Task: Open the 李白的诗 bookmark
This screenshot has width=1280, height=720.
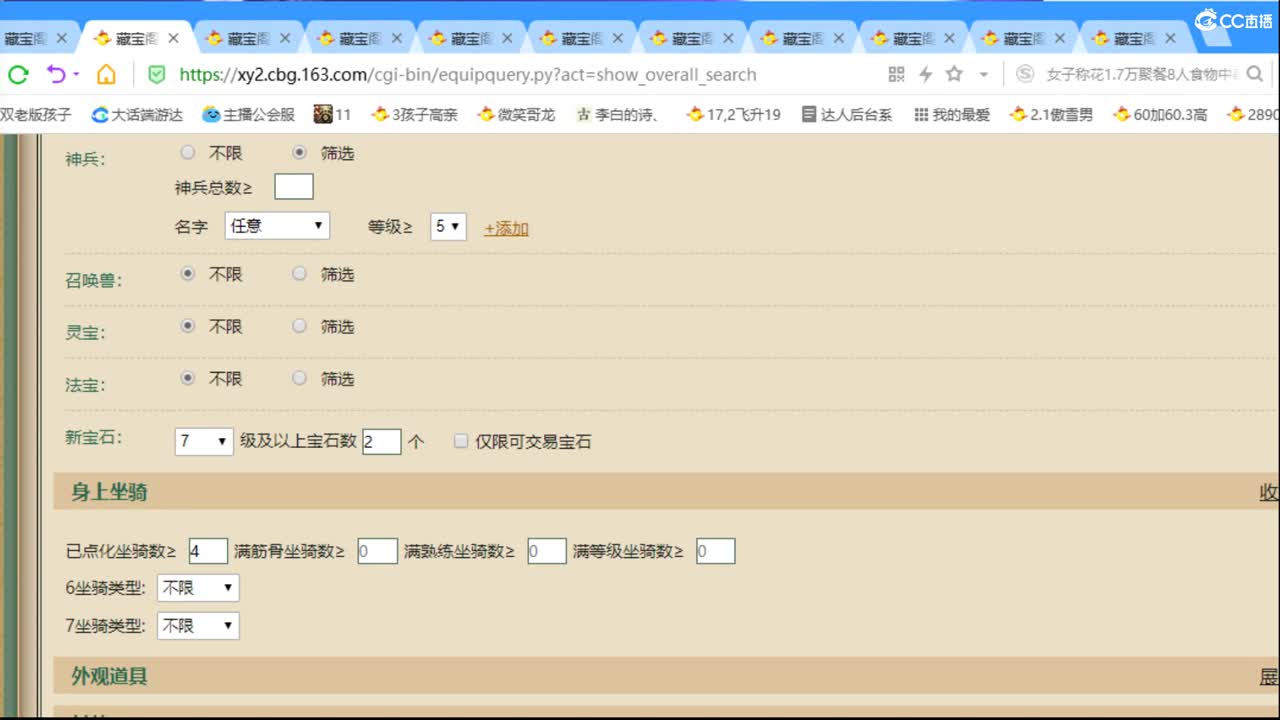Action: (x=617, y=114)
